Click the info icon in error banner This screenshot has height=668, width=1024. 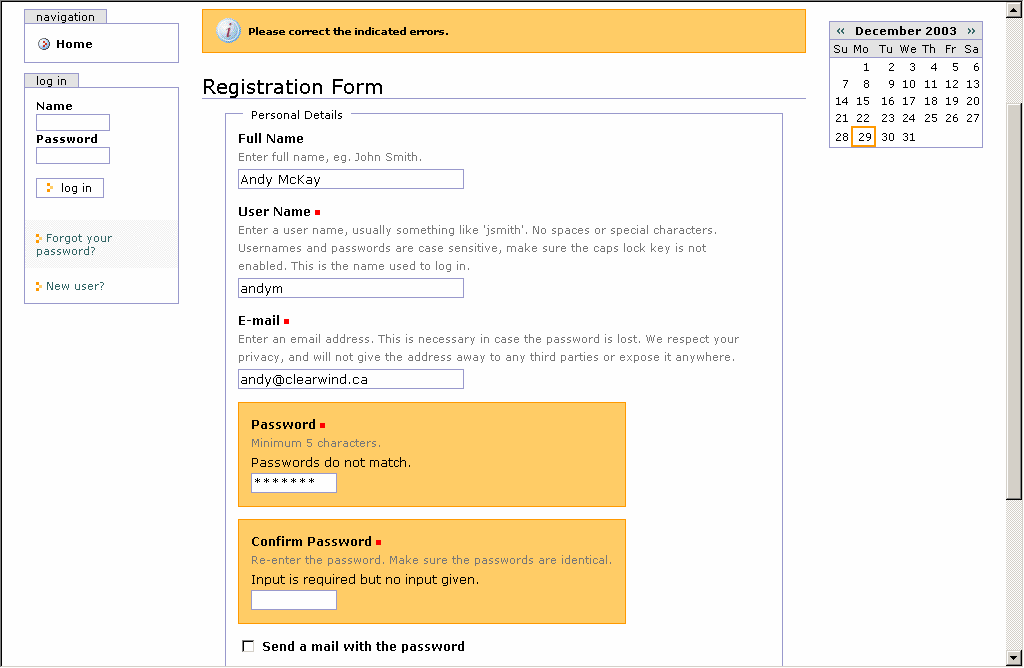pyautogui.click(x=229, y=31)
